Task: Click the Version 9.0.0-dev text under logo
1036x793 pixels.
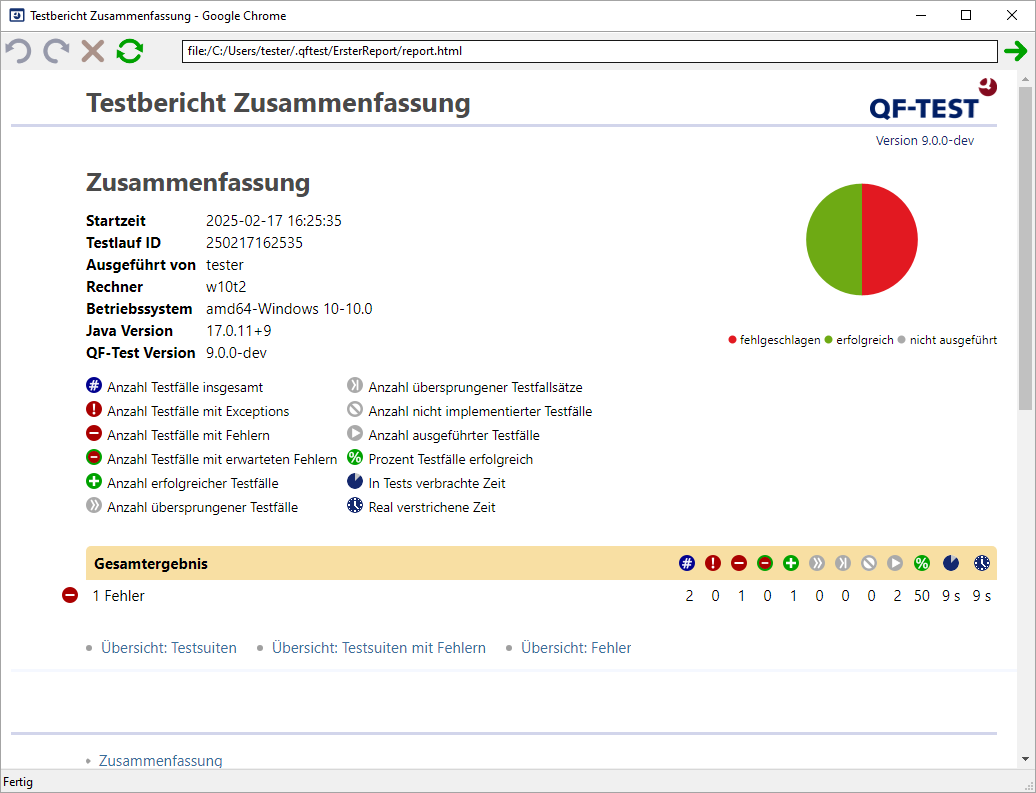Action: pos(925,140)
